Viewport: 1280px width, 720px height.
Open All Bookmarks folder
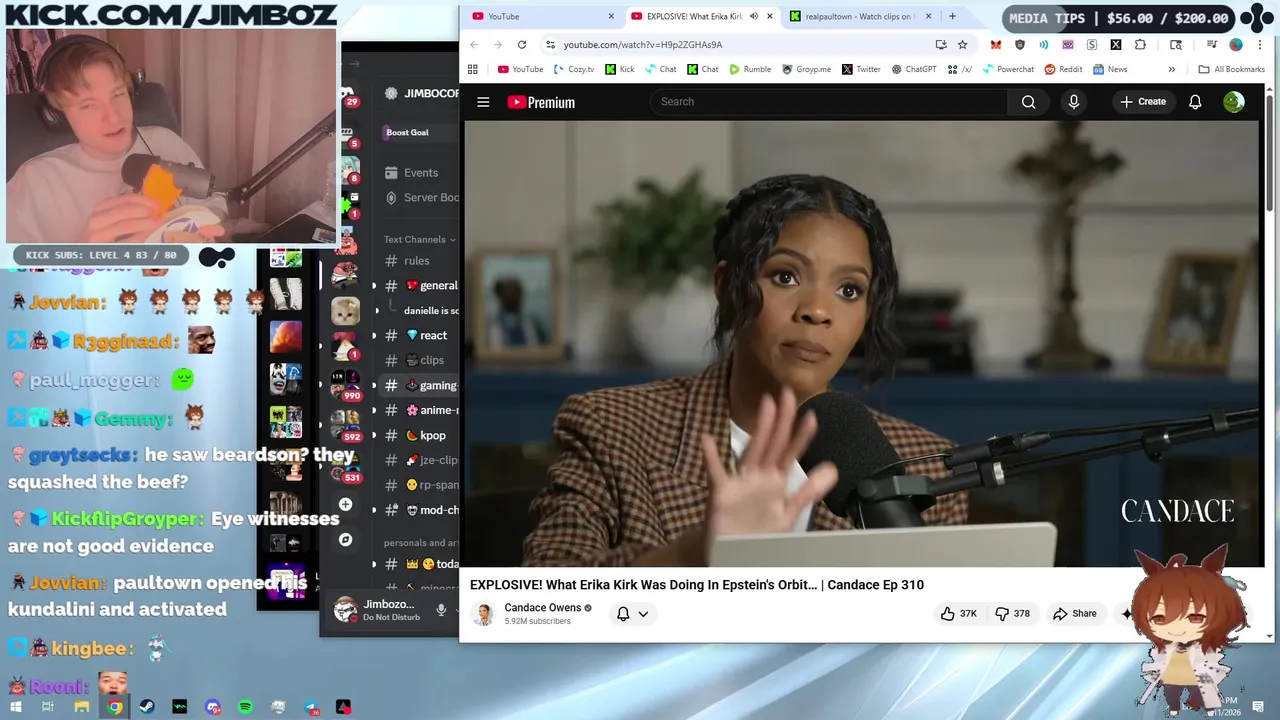click(x=1232, y=70)
